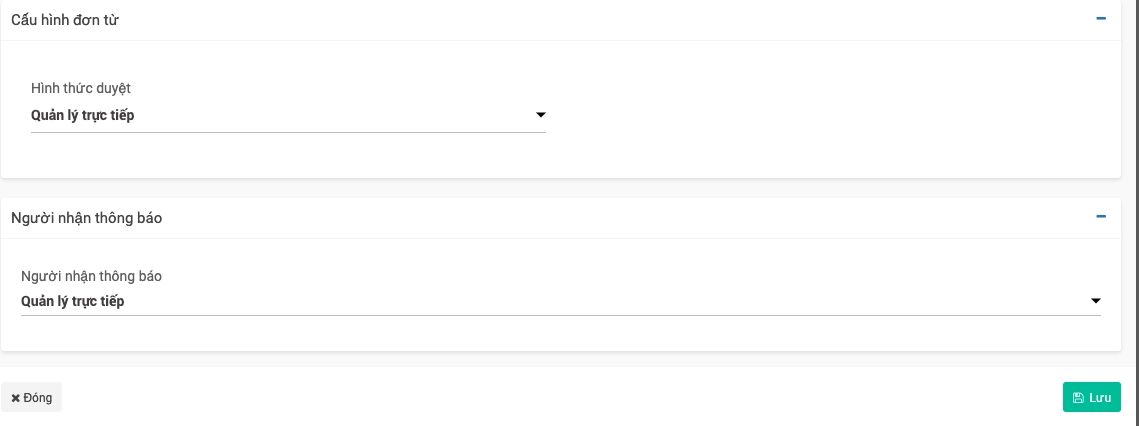The height and width of the screenshot is (426, 1139).
Task: Select the Người nhận thông báo combo box
Action: click(560, 301)
